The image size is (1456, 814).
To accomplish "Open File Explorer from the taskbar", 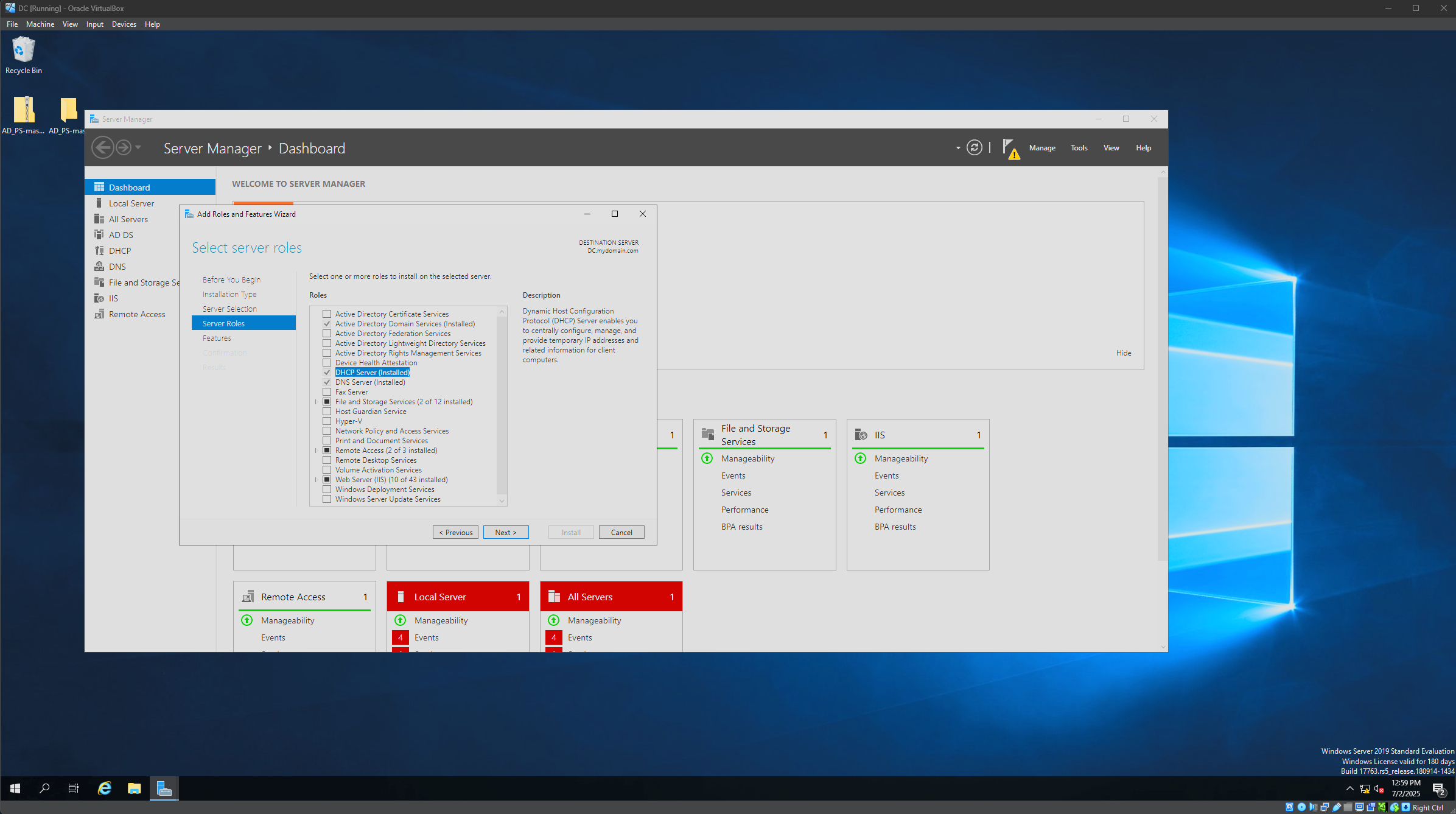I will [134, 788].
